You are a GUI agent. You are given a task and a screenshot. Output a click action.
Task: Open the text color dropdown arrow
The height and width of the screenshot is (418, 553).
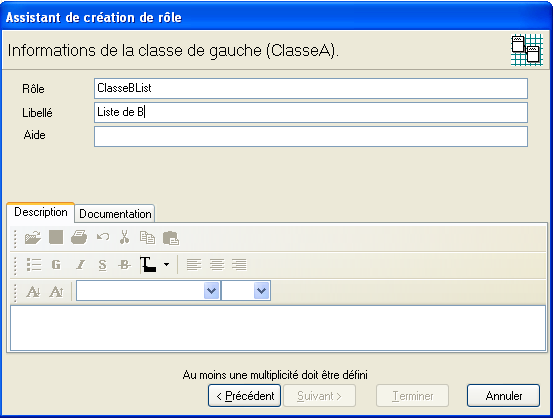click(x=166, y=264)
